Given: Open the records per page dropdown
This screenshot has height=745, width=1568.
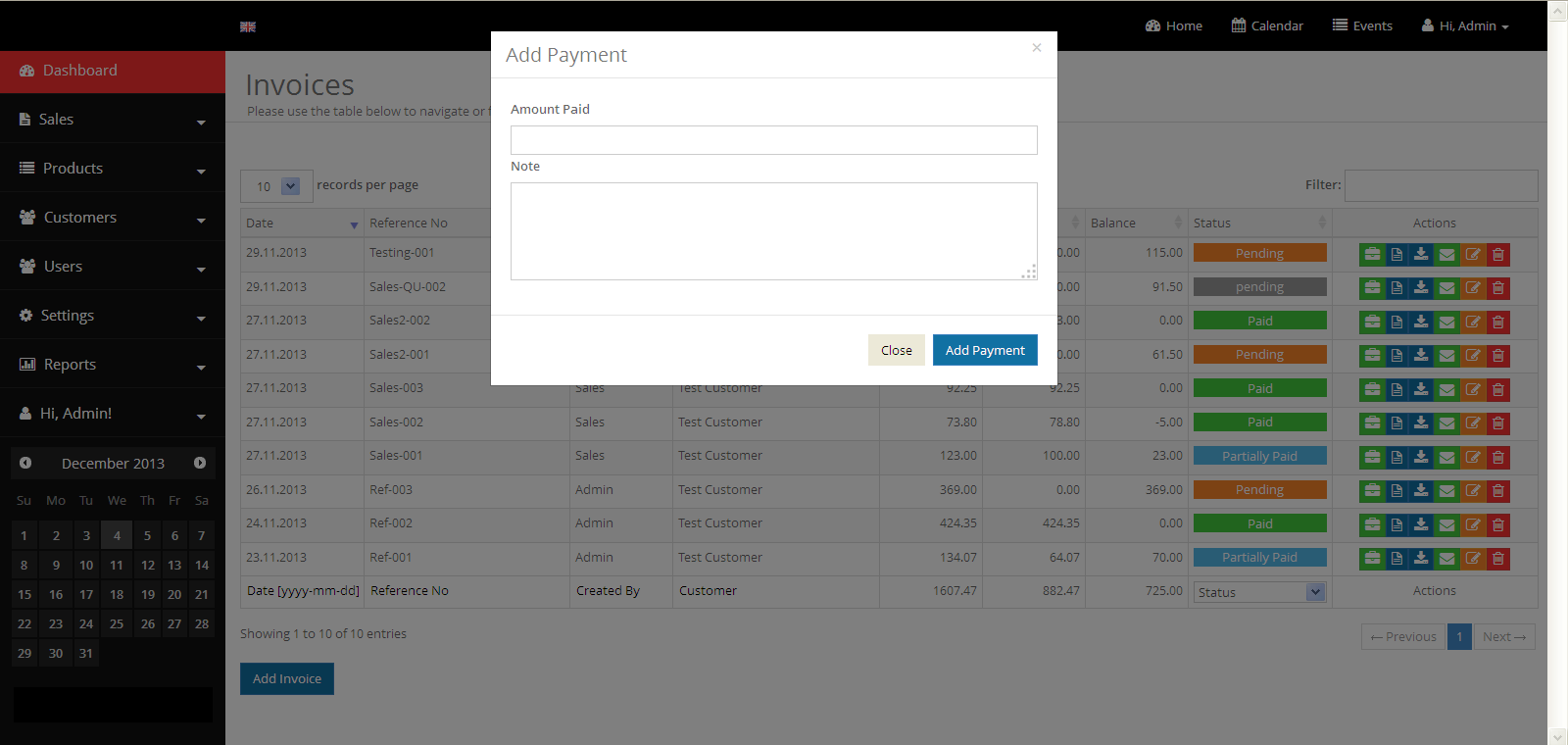Looking at the screenshot, I should pyautogui.click(x=276, y=186).
